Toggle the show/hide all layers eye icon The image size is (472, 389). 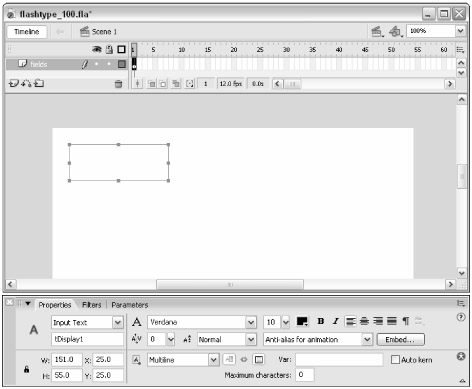(97, 50)
